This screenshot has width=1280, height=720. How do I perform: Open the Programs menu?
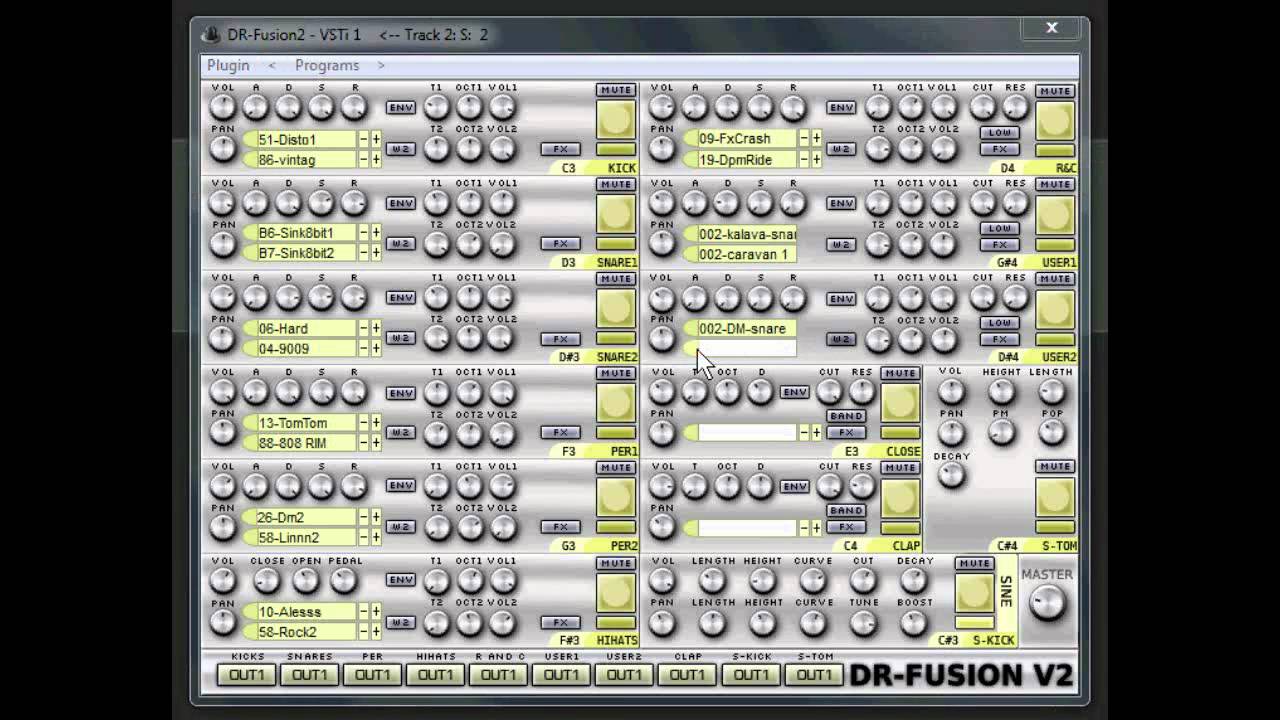click(327, 65)
